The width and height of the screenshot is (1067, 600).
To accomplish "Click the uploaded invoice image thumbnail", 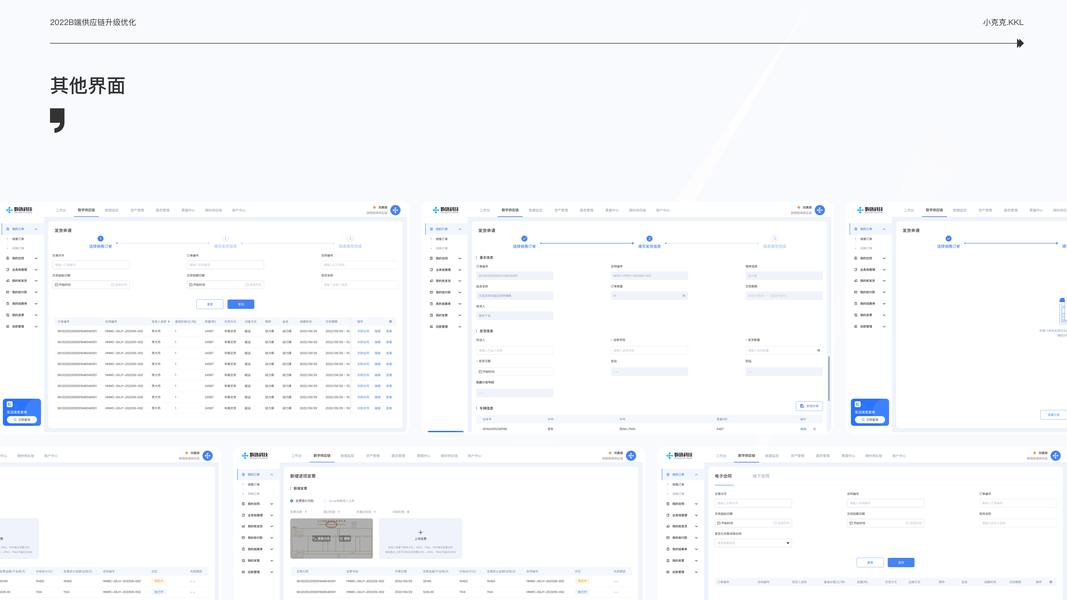I will (331, 538).
